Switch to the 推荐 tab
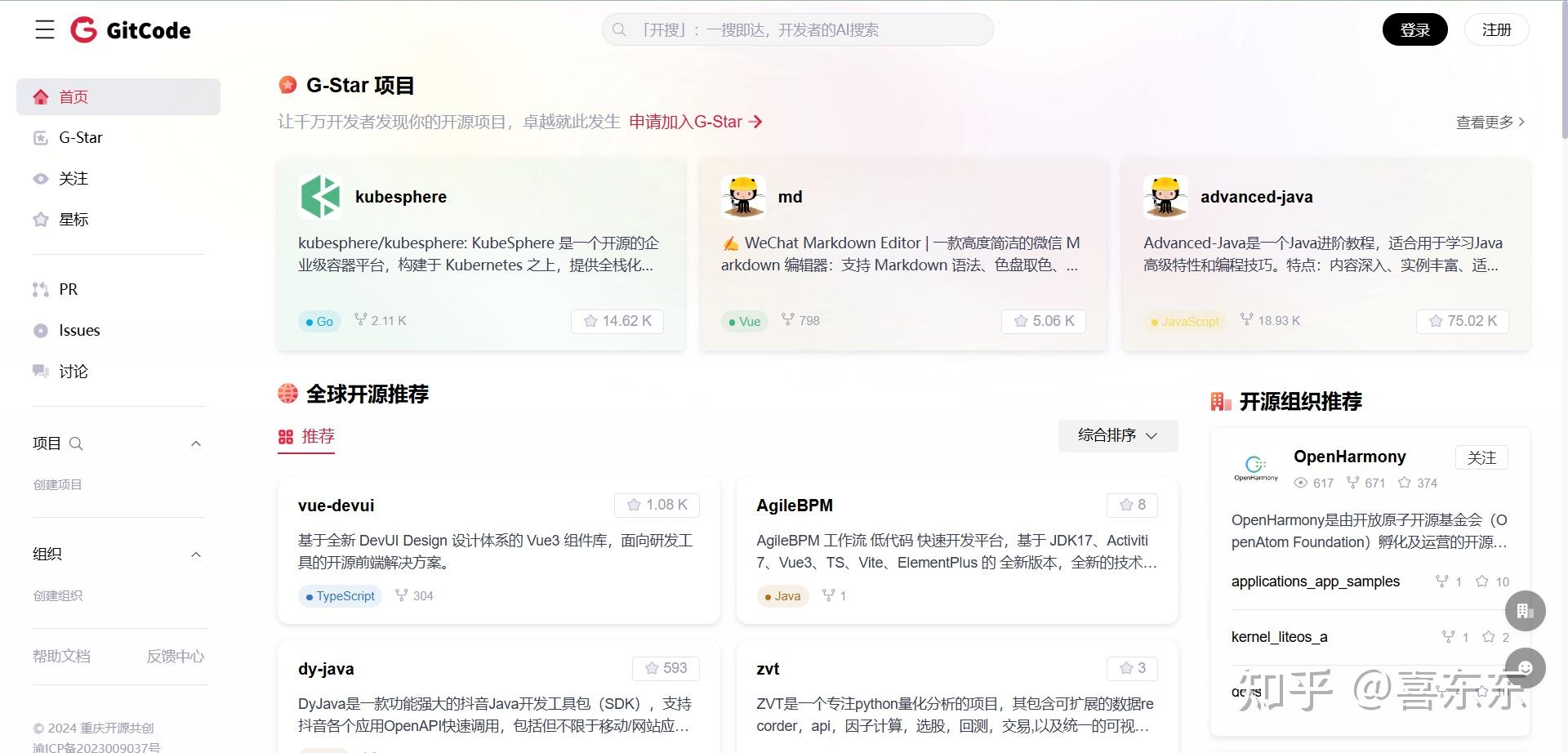1568x753 pixels. click(x=307, y=437)
